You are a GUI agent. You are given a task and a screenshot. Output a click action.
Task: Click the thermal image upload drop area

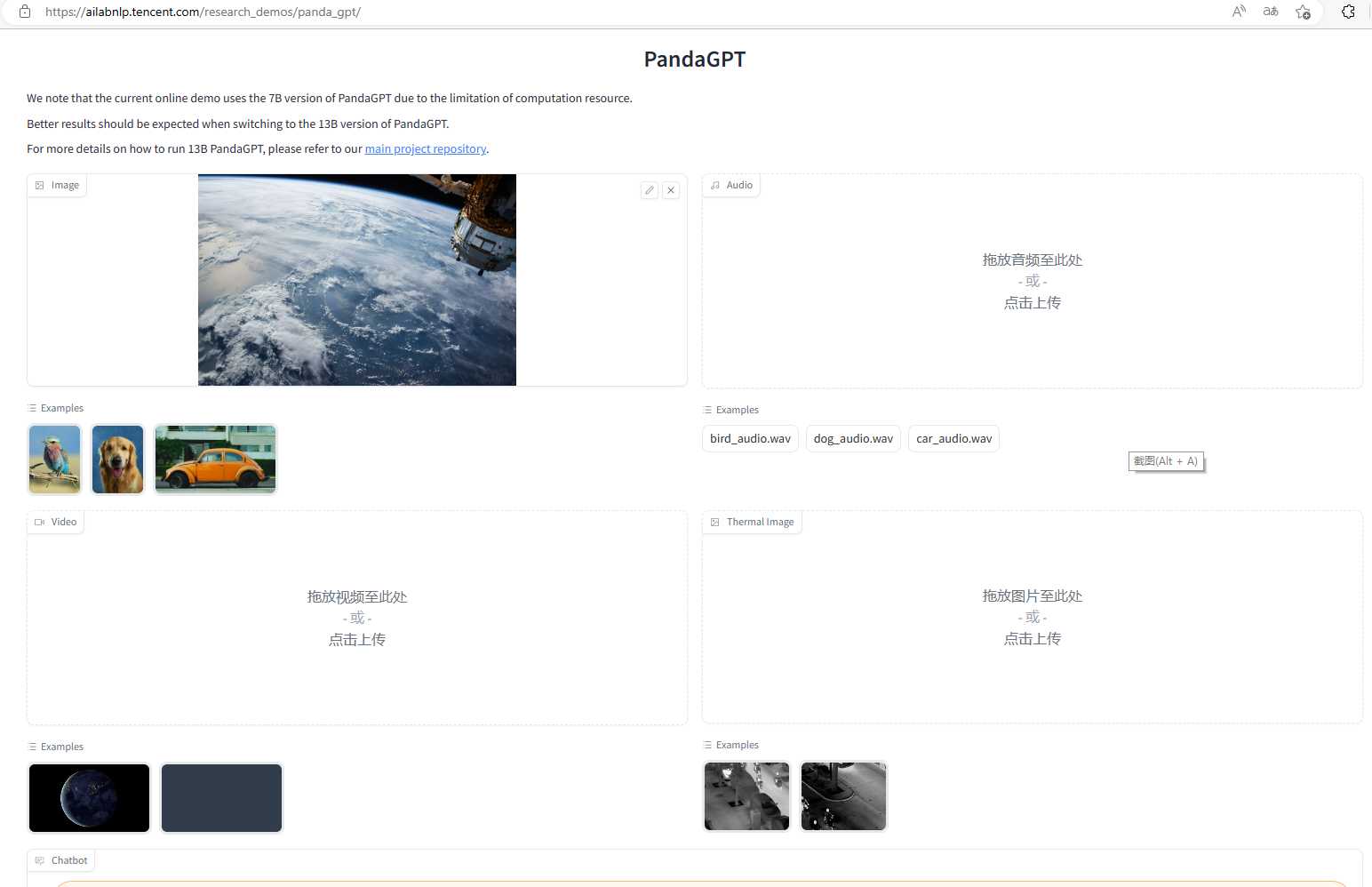point(1032,617)
